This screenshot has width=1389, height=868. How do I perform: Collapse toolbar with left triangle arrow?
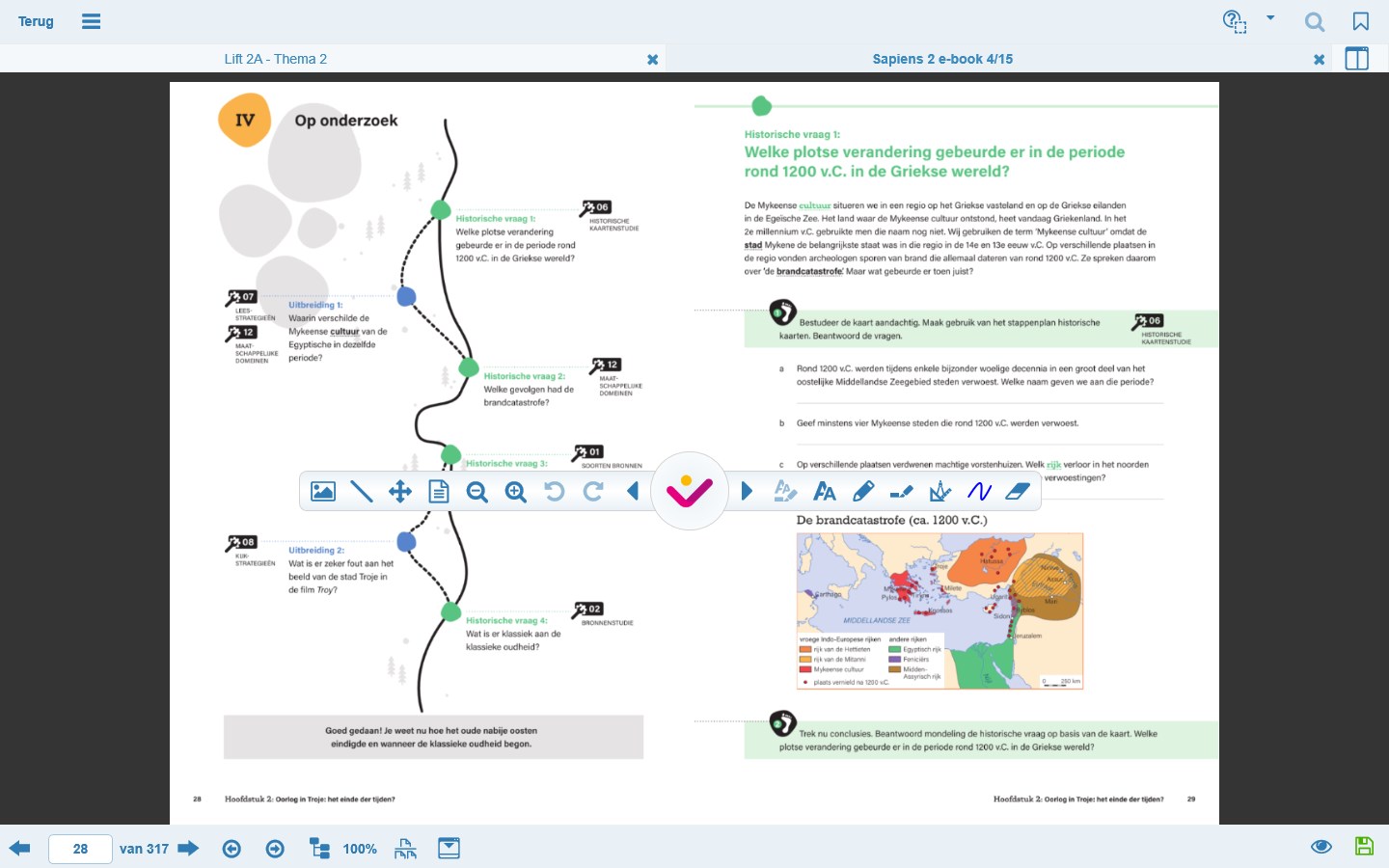[x=633, y=492]
